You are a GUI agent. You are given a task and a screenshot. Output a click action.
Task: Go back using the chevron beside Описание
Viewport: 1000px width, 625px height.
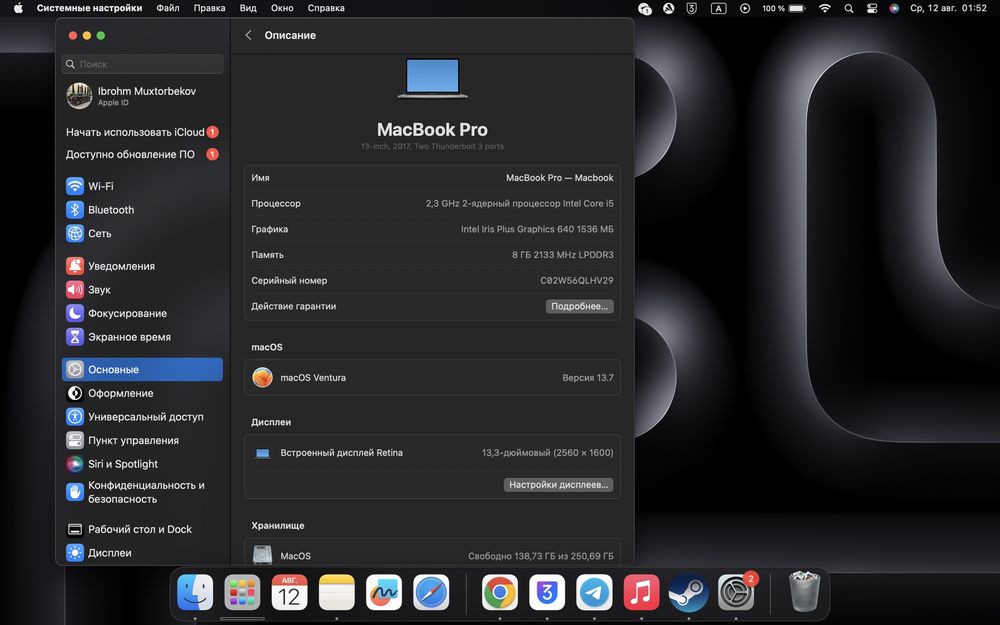tap(249, 35)
